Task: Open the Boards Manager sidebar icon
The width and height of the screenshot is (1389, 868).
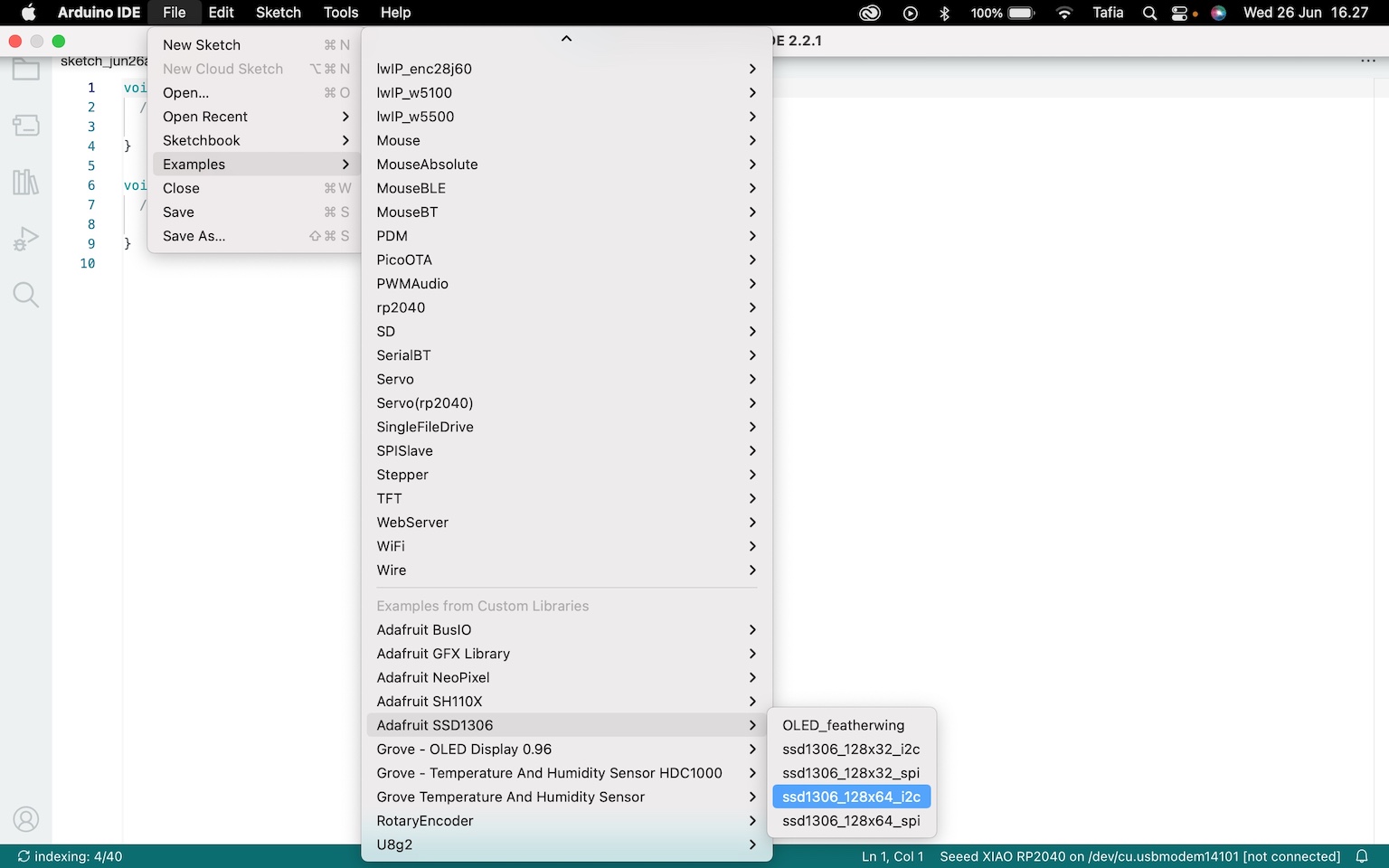Action: (25, 125)
